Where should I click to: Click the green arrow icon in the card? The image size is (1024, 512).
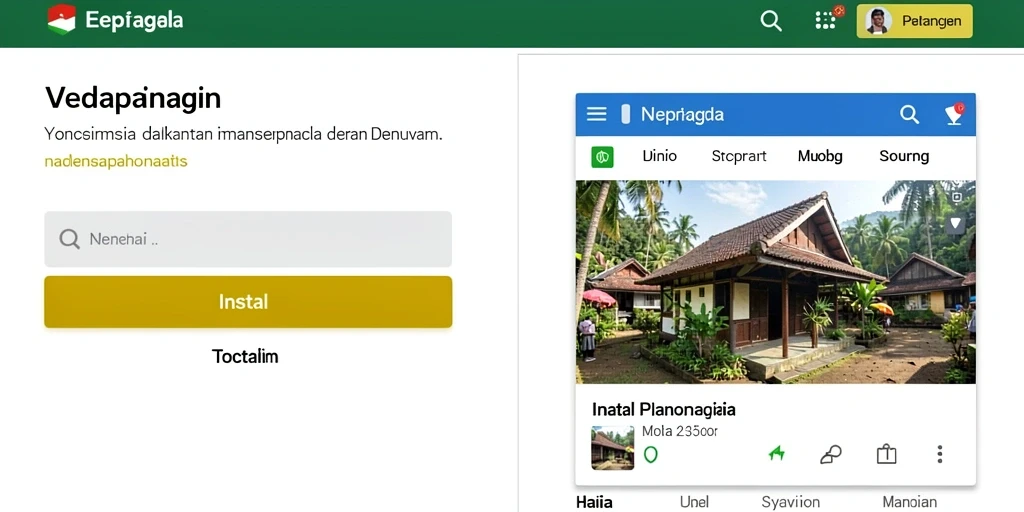tap(776, 453)
